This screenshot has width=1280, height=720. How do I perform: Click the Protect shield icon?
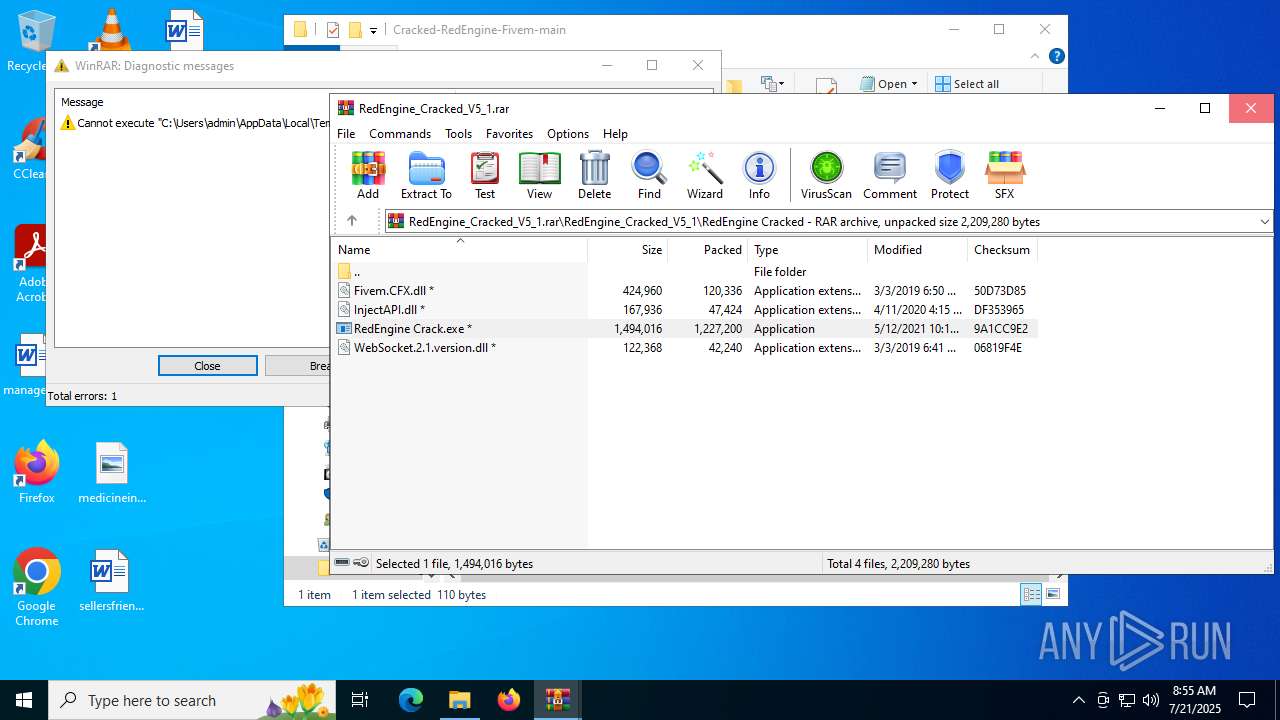(950, 176)
